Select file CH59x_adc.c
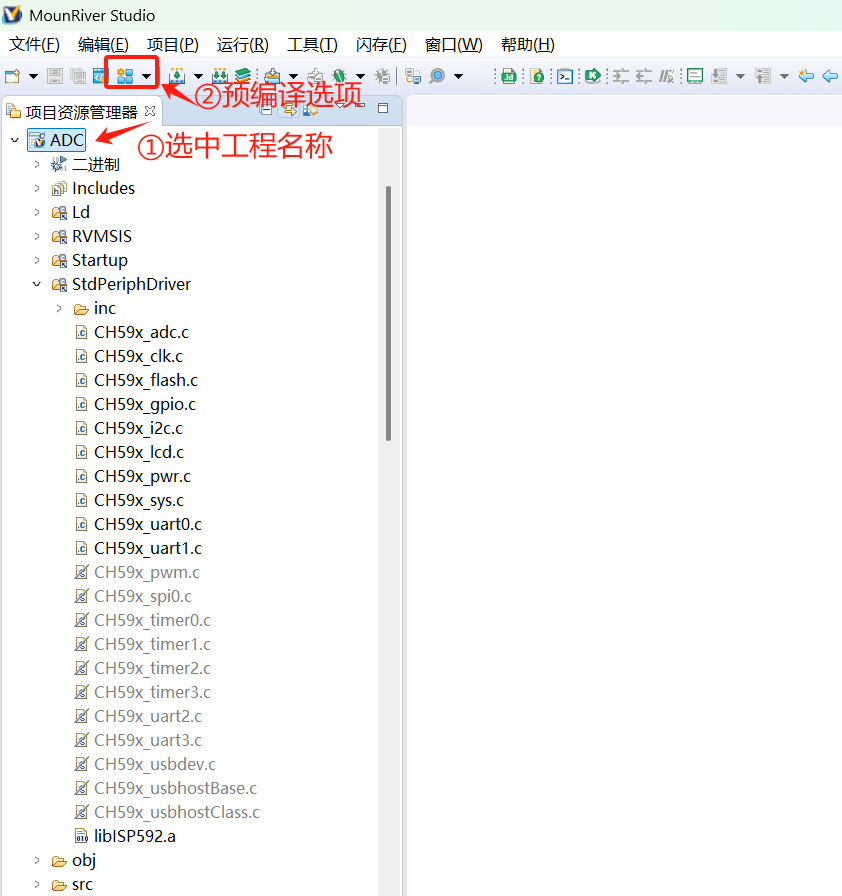 tap(141, 332)
